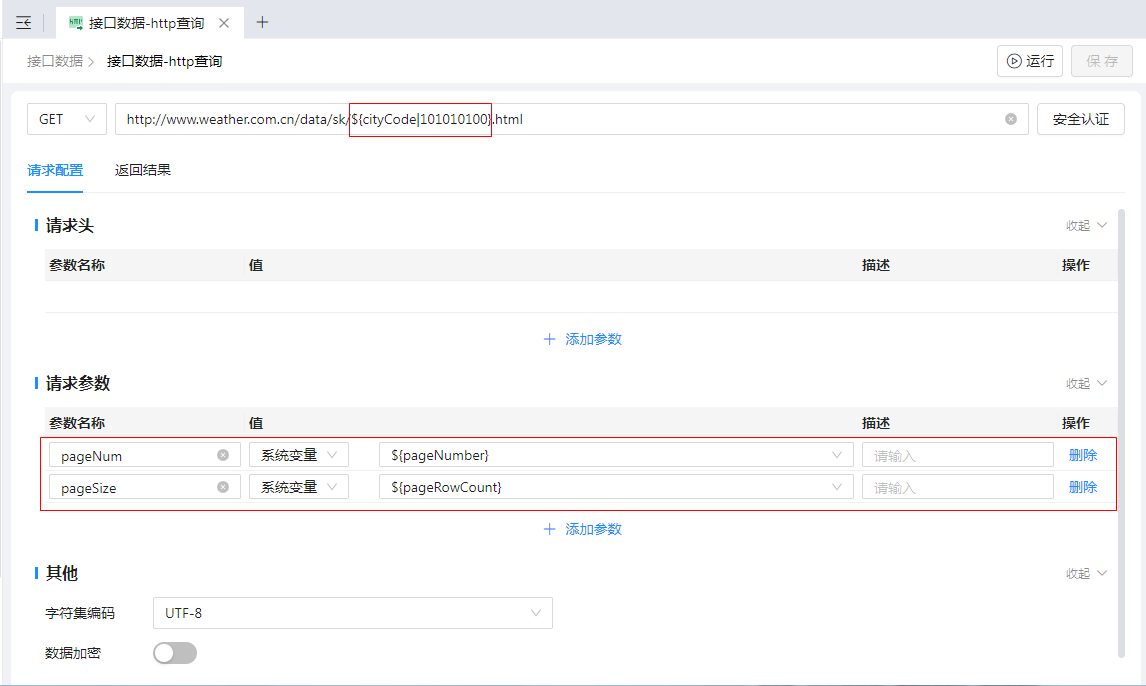This screenshot has height=686, width=1146.
Task: Expand the ${pageRowCount} value dropdown
Action: (x=836, y=487)
